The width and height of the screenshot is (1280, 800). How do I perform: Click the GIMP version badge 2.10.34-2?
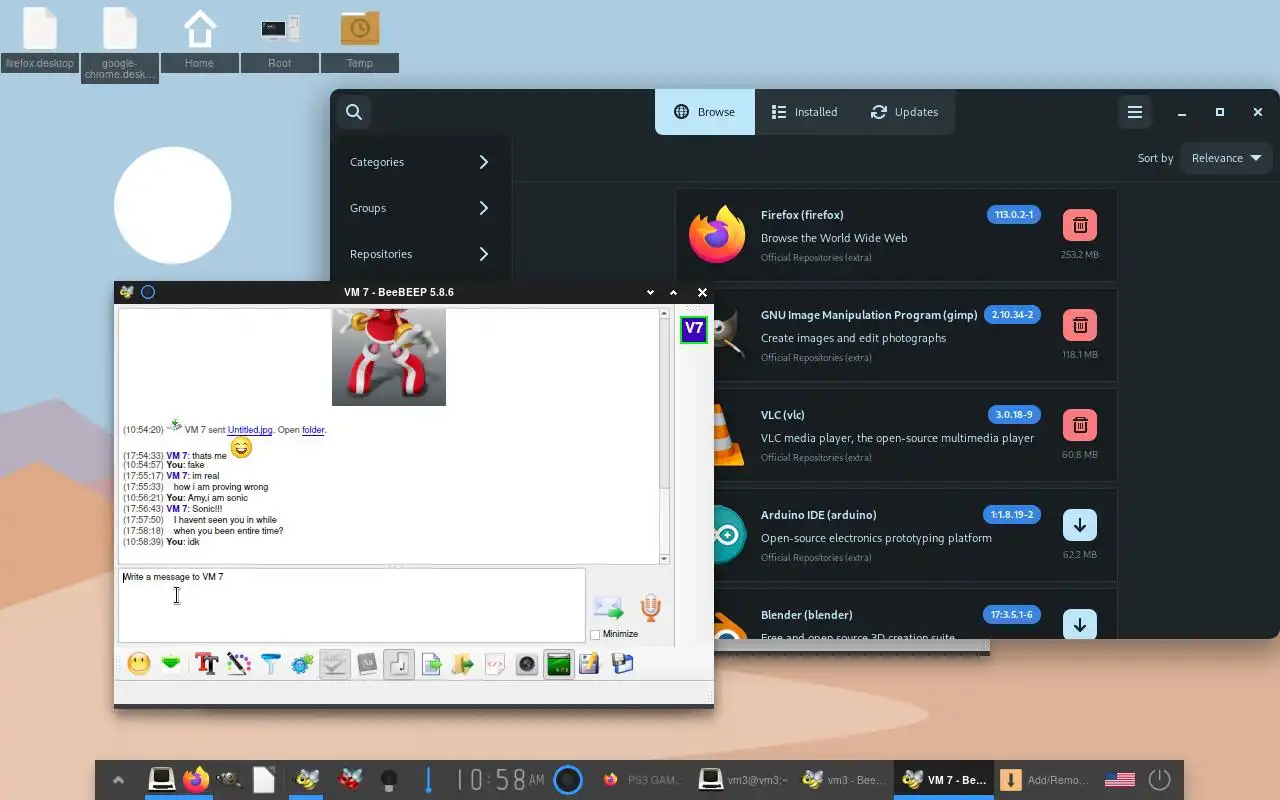1013,315
